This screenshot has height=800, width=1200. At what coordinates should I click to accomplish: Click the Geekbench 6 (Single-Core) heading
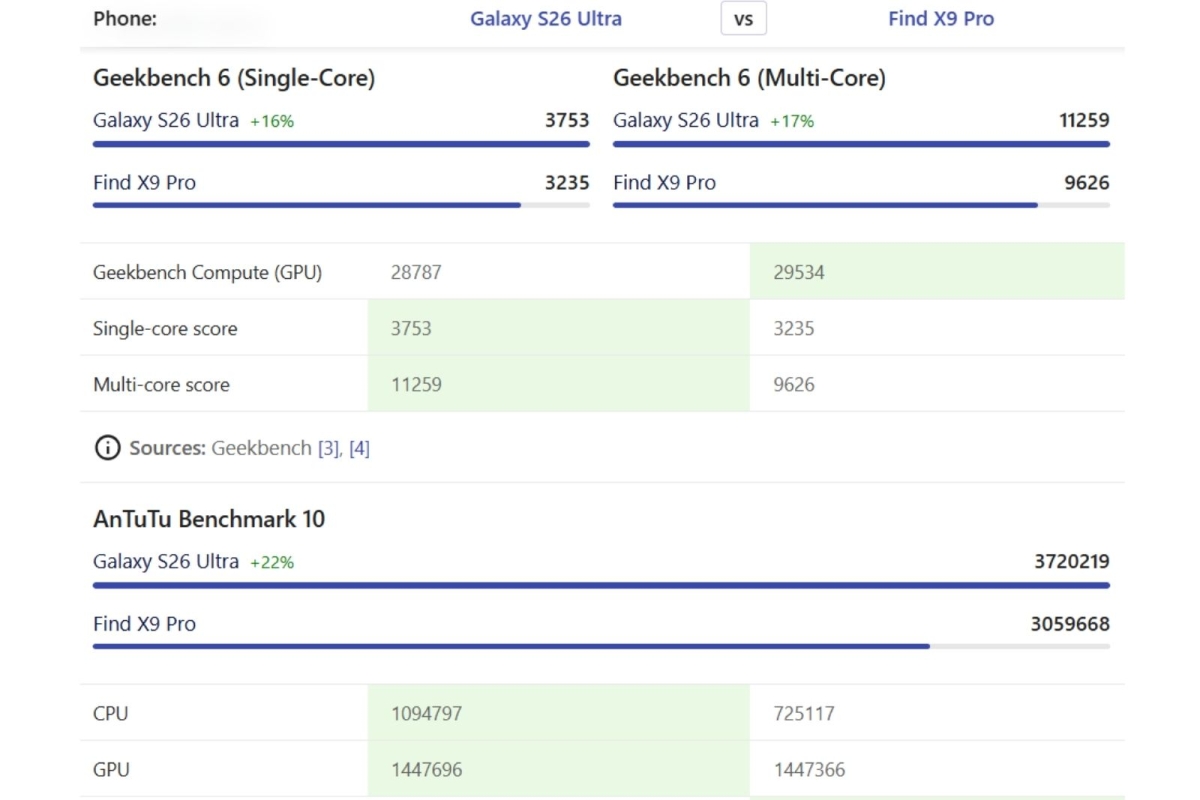click(234, 78)
